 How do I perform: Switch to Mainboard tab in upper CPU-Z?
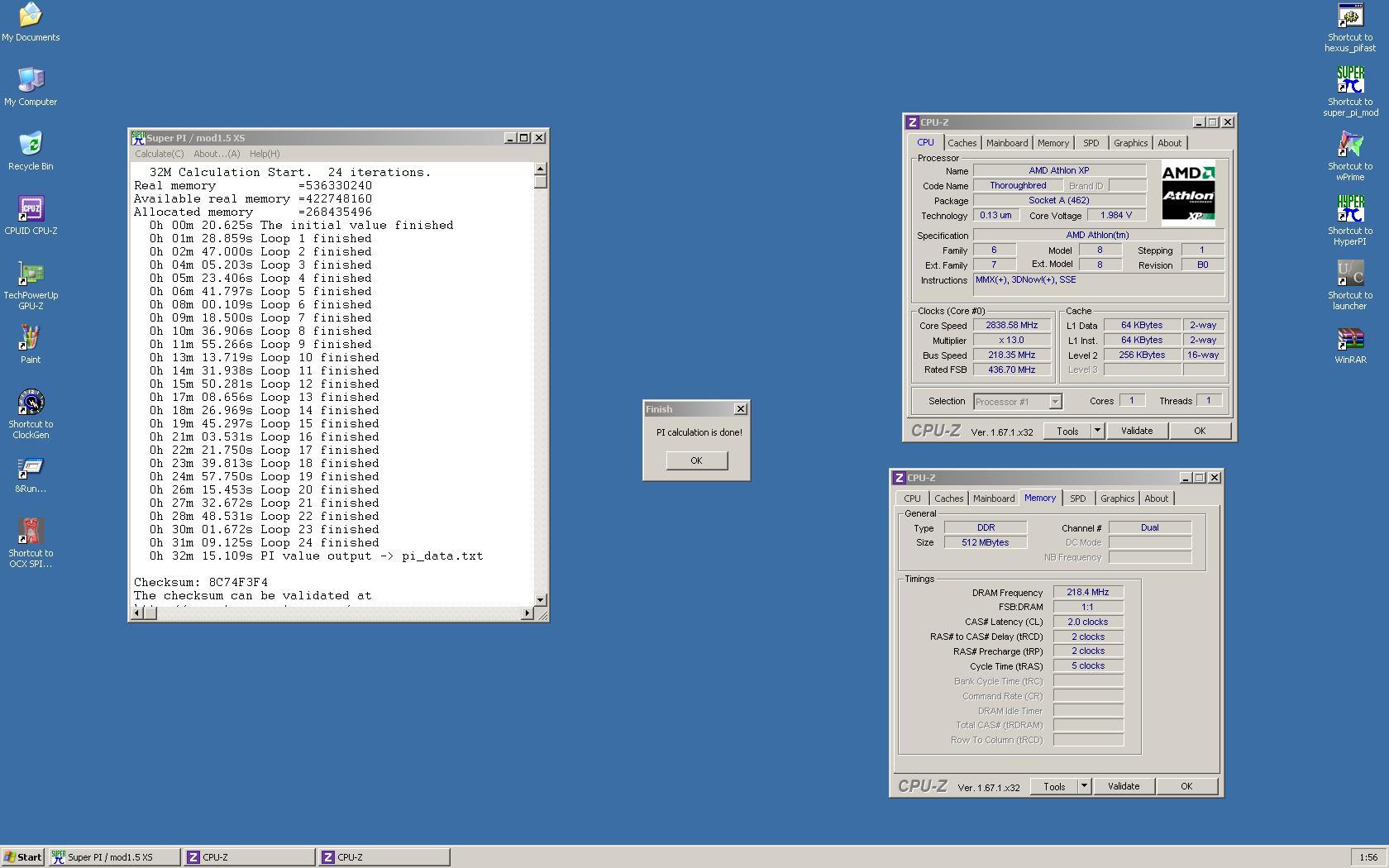coord(1007,143)
